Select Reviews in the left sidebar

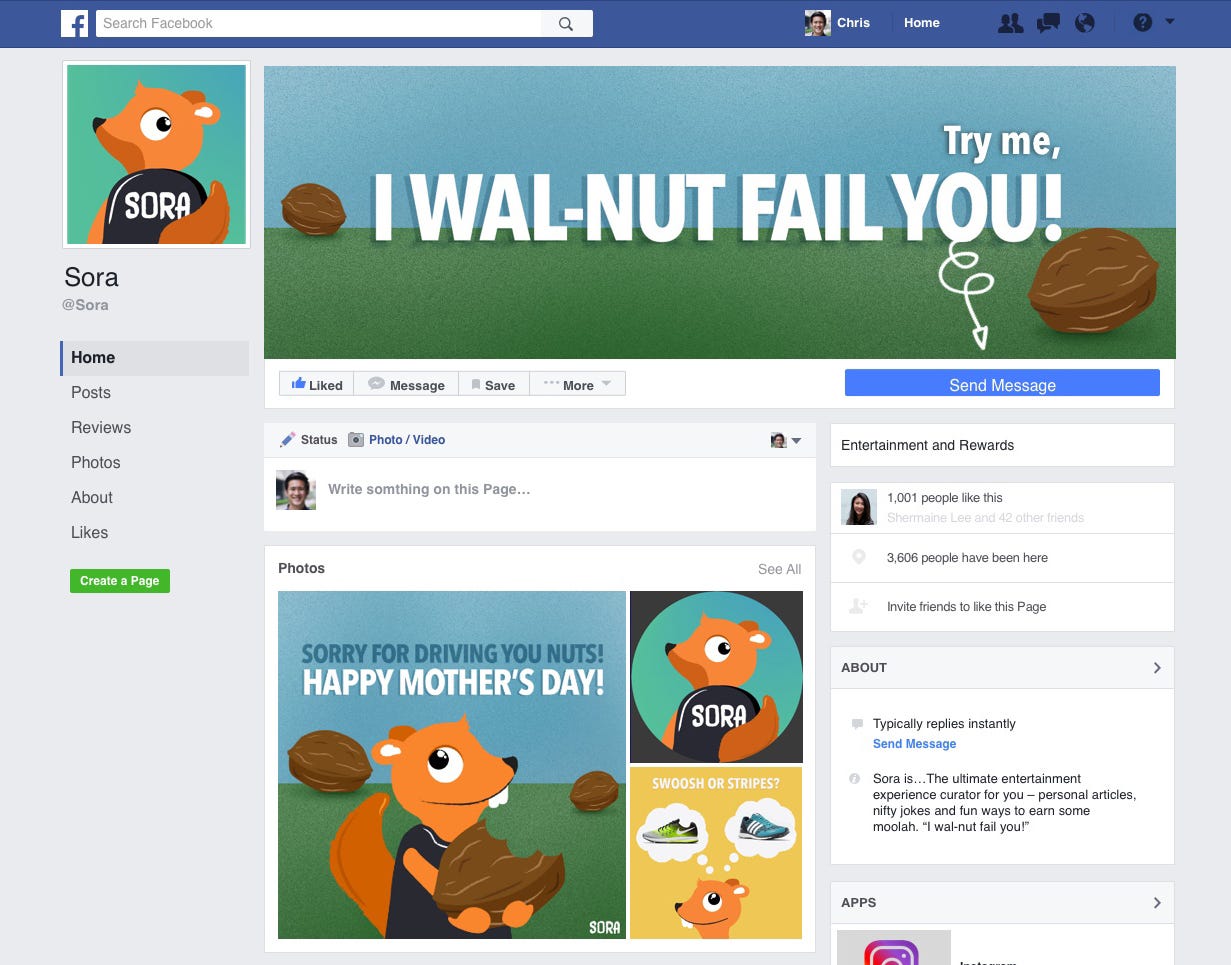101,427
